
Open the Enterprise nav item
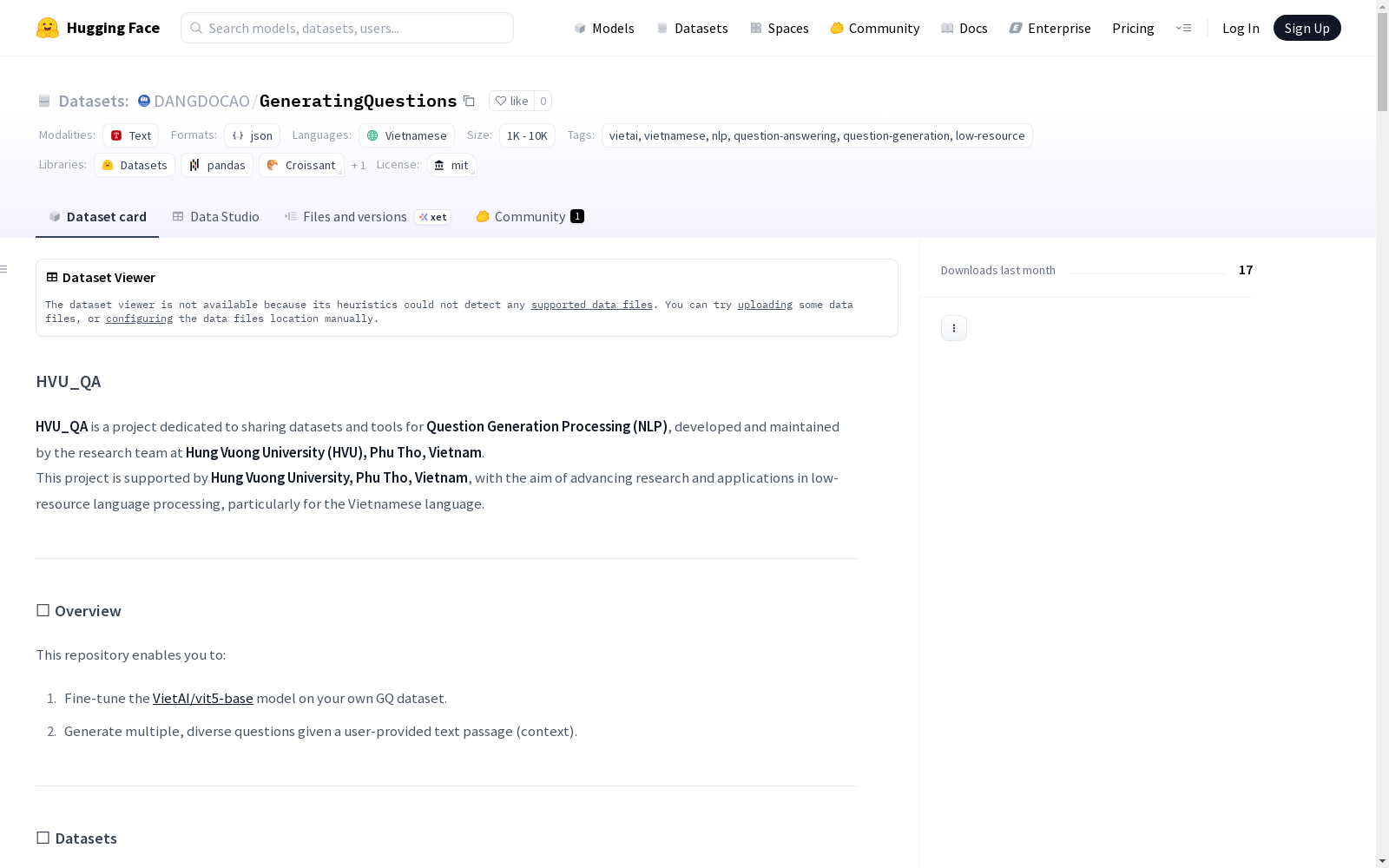click(x=1050, y=28)
